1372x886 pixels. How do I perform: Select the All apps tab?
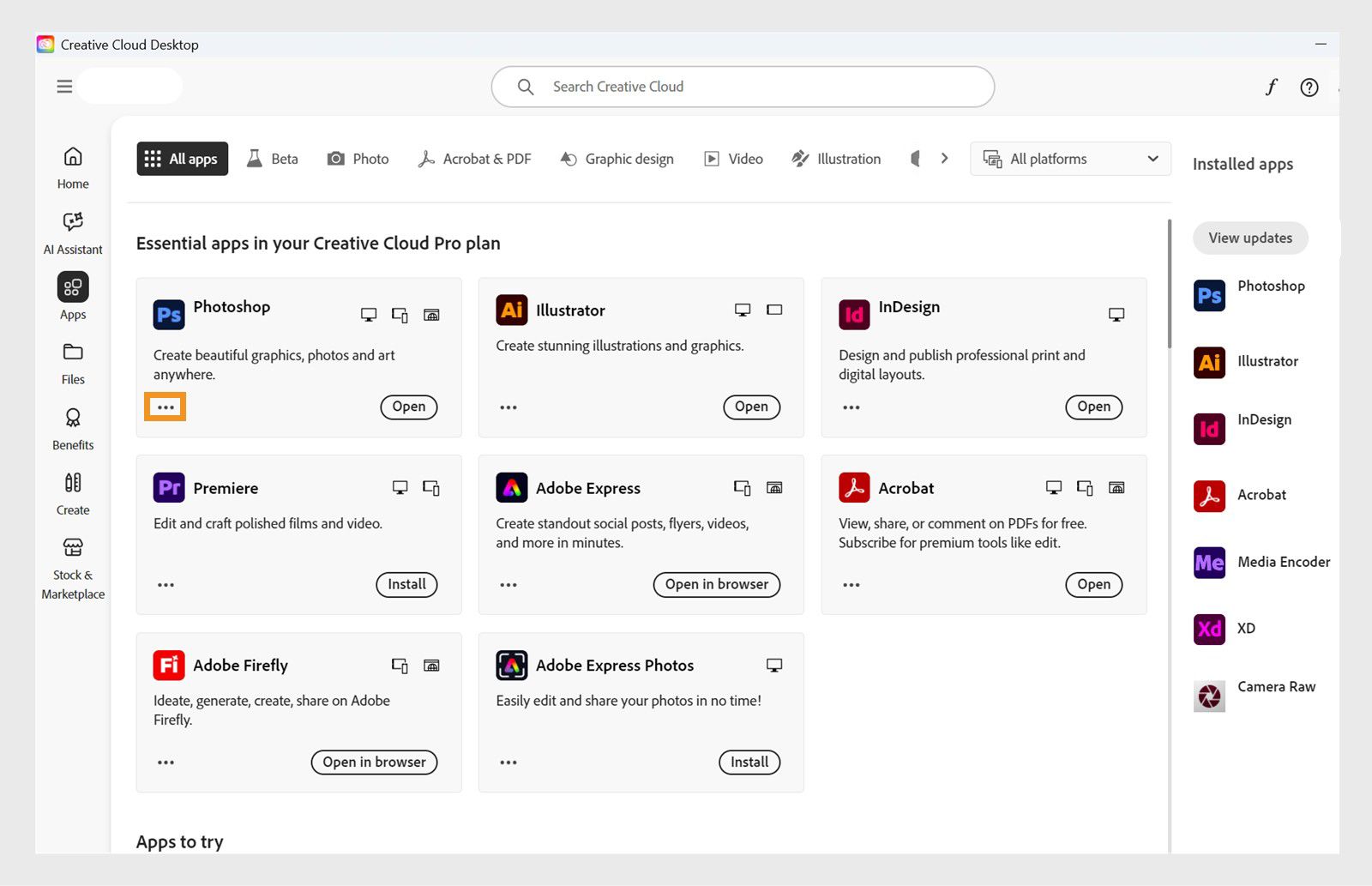point(183,159)
